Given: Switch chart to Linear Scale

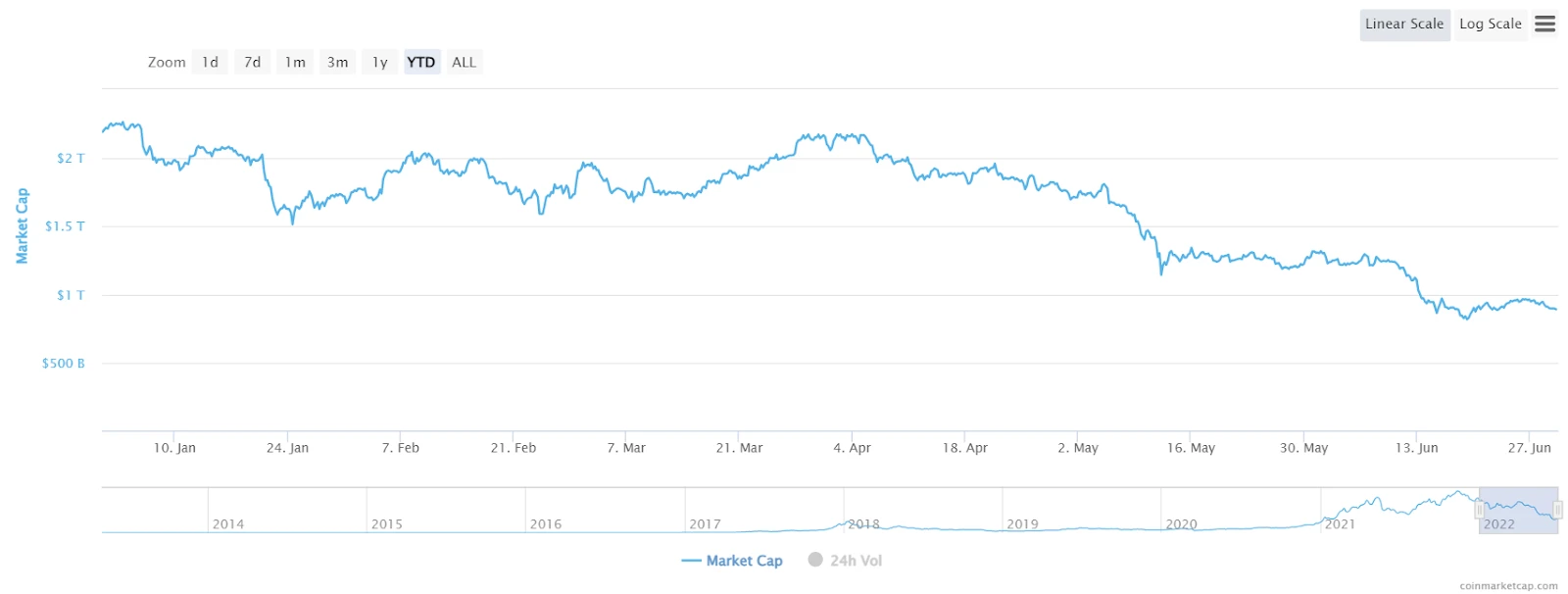Looking at the screenshot, I should tap(1404, 25).
